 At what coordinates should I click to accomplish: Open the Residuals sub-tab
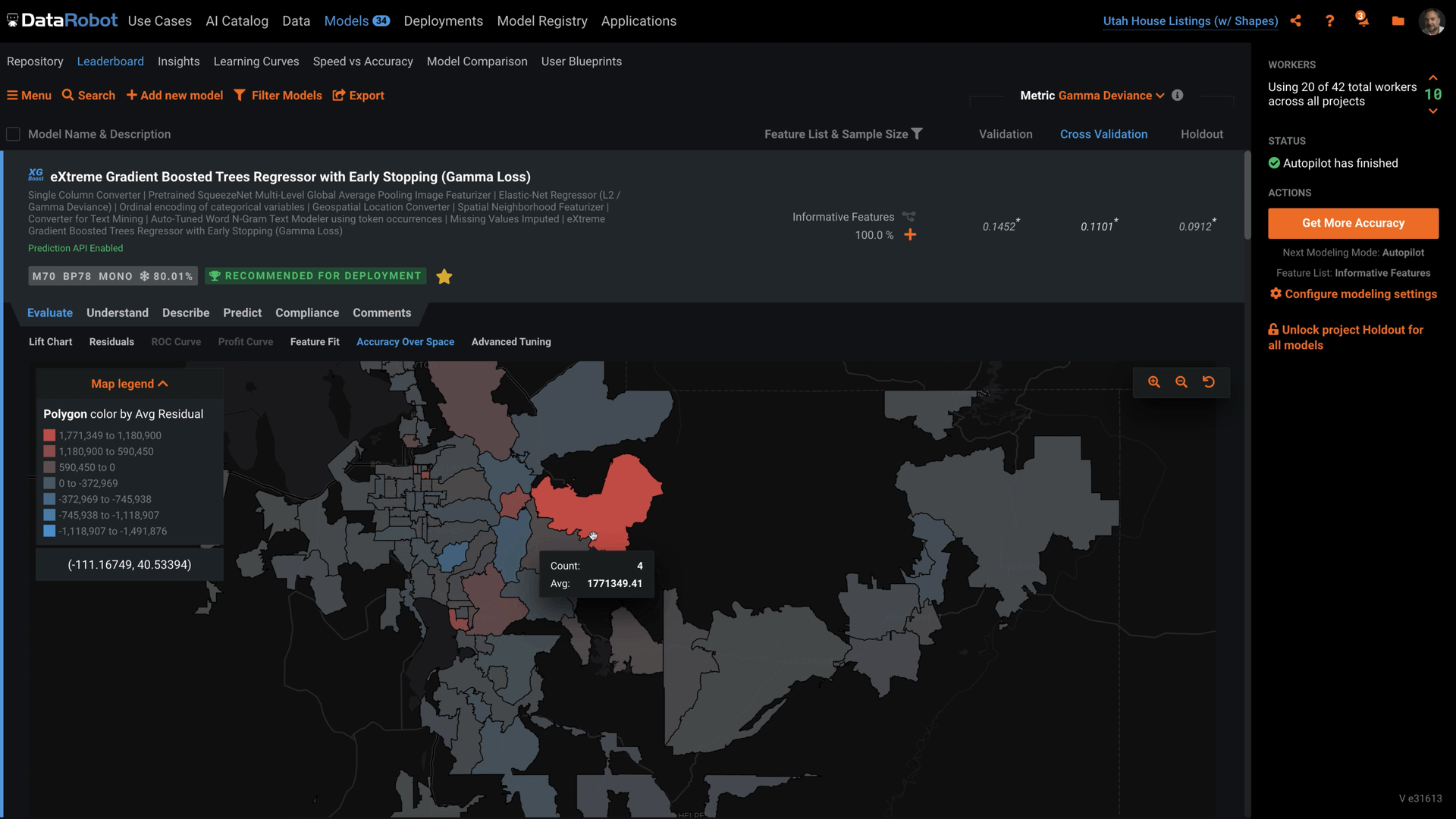pos(111,342)
